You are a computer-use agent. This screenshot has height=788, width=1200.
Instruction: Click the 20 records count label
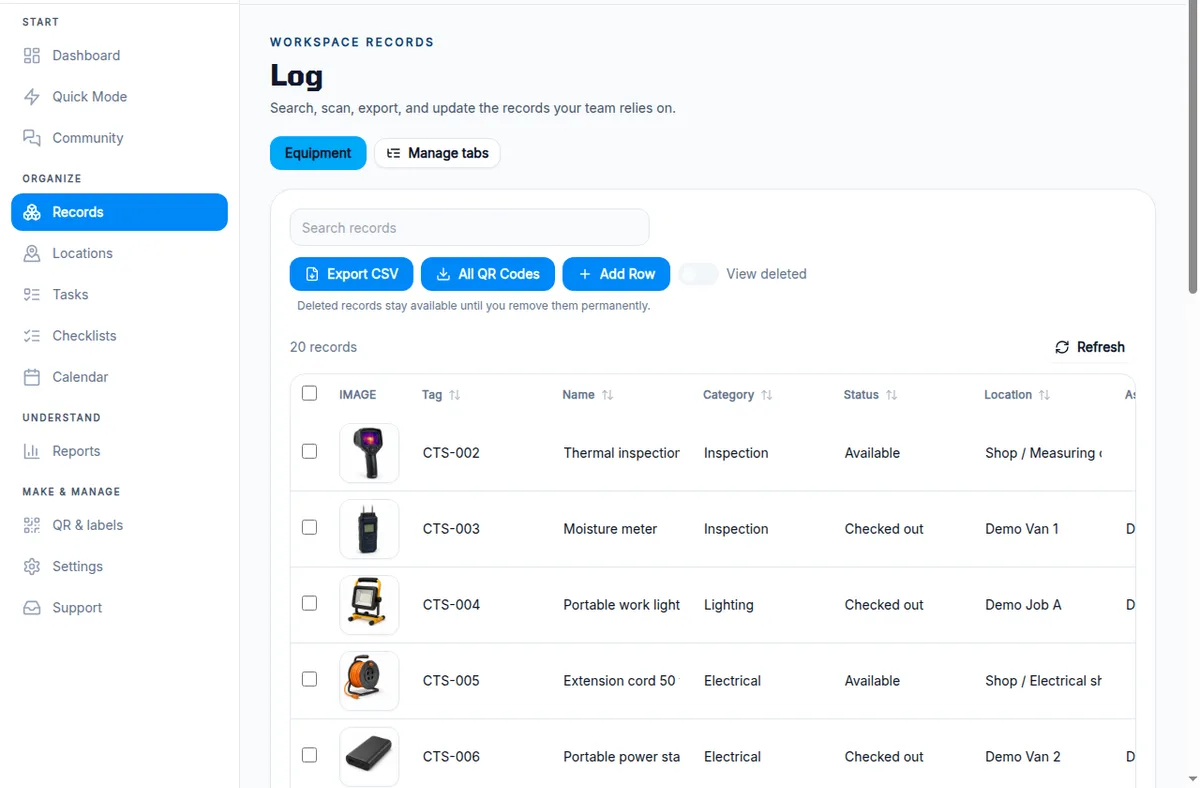click(323, 347)
